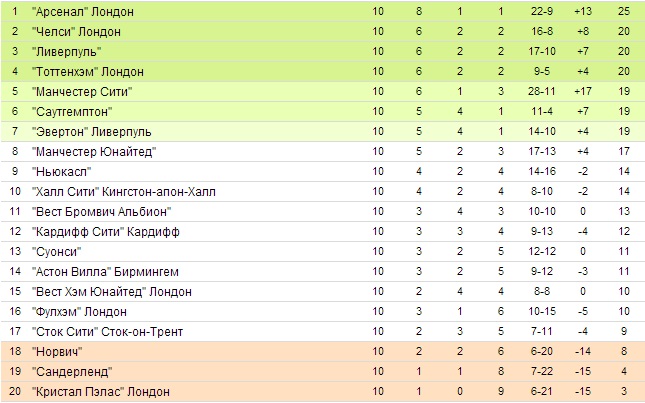
Task: Open "Манчестер Сити" team entry
Action: [x=82, y=91]
